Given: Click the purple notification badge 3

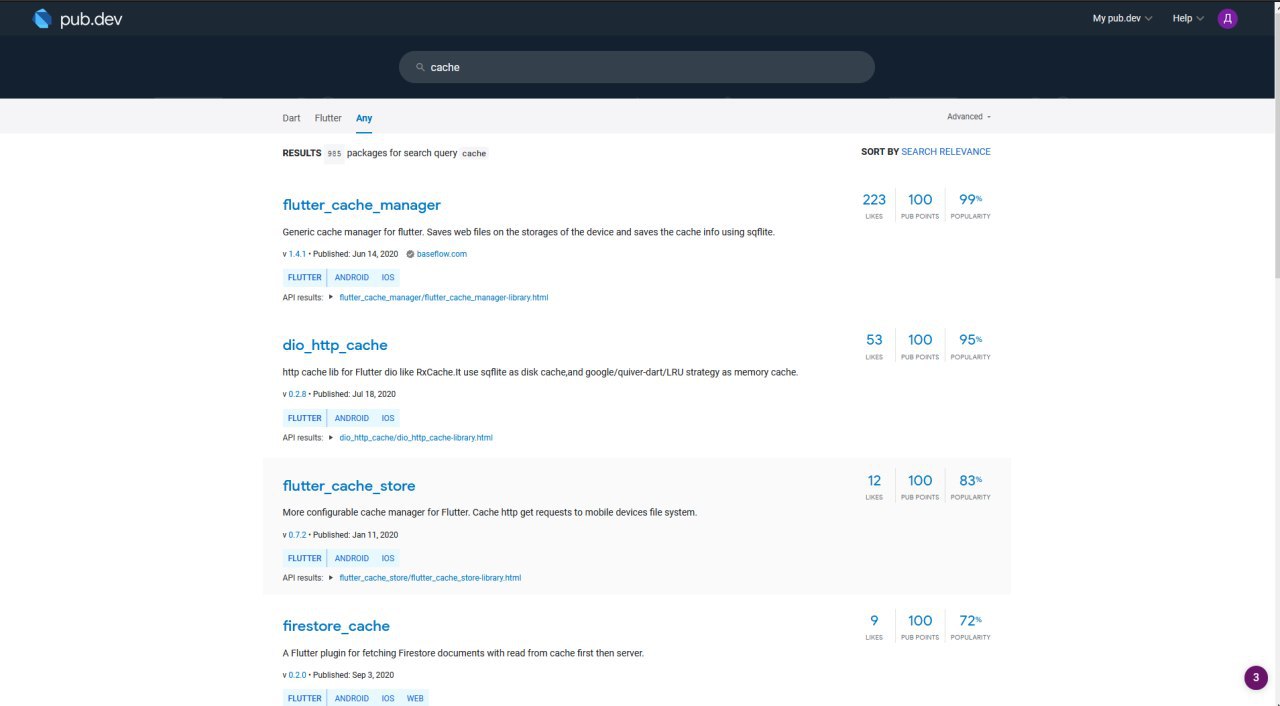Looking at the screenshot, I should tap(1256, 678).
